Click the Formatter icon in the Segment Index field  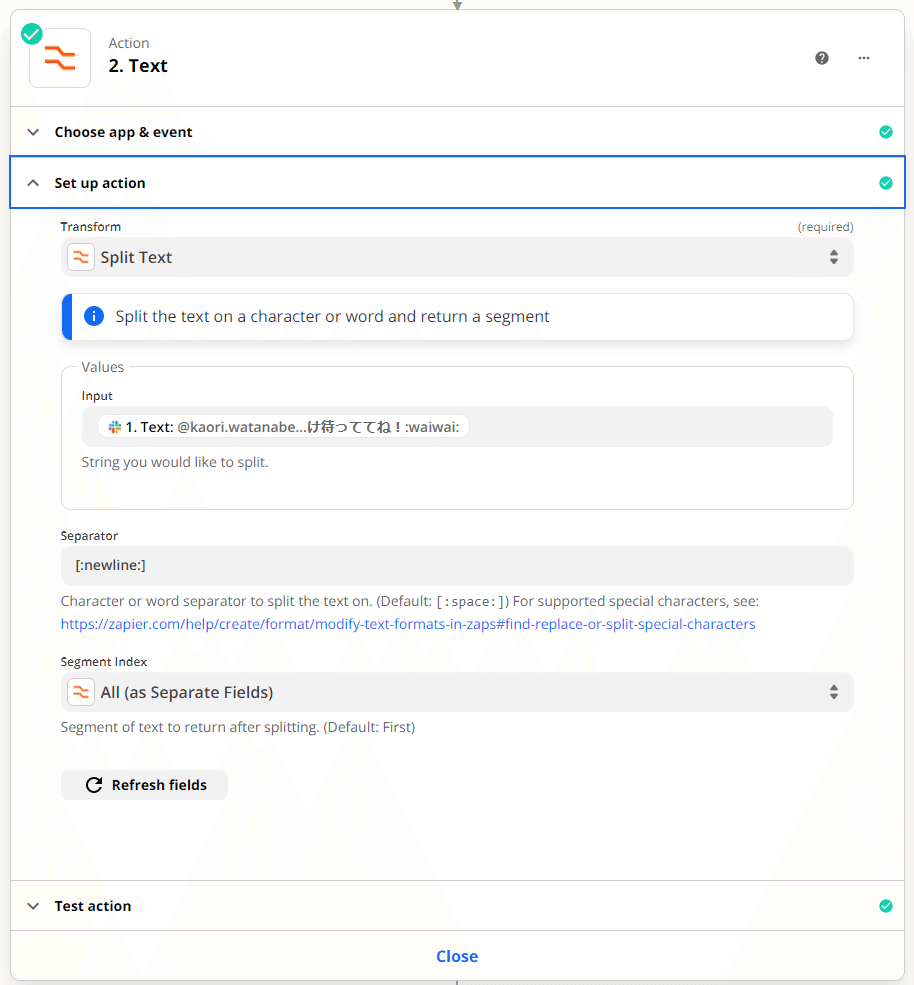click(x=81, y=692)
